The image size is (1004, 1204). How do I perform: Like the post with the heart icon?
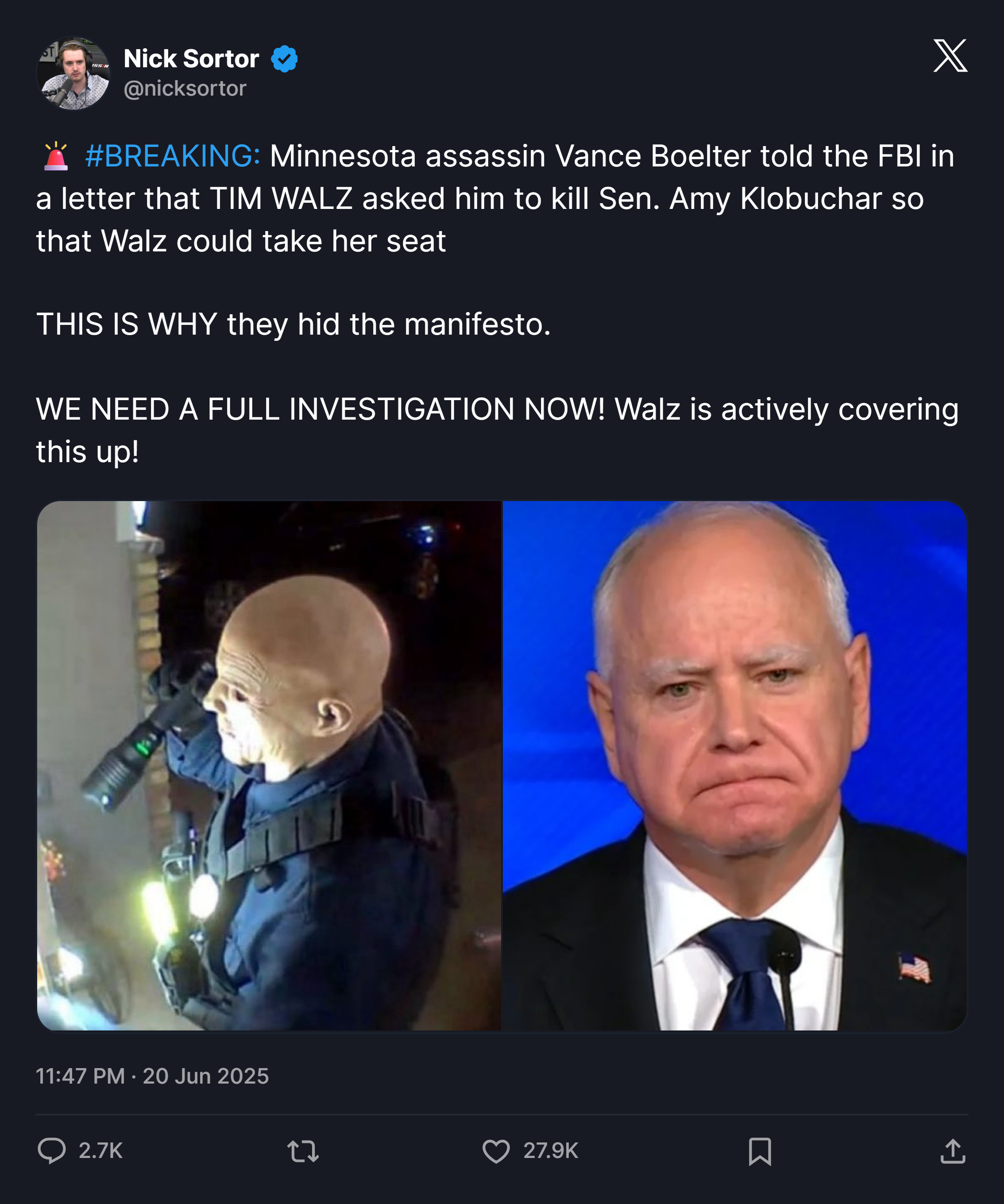click(x=496, y=1151)
